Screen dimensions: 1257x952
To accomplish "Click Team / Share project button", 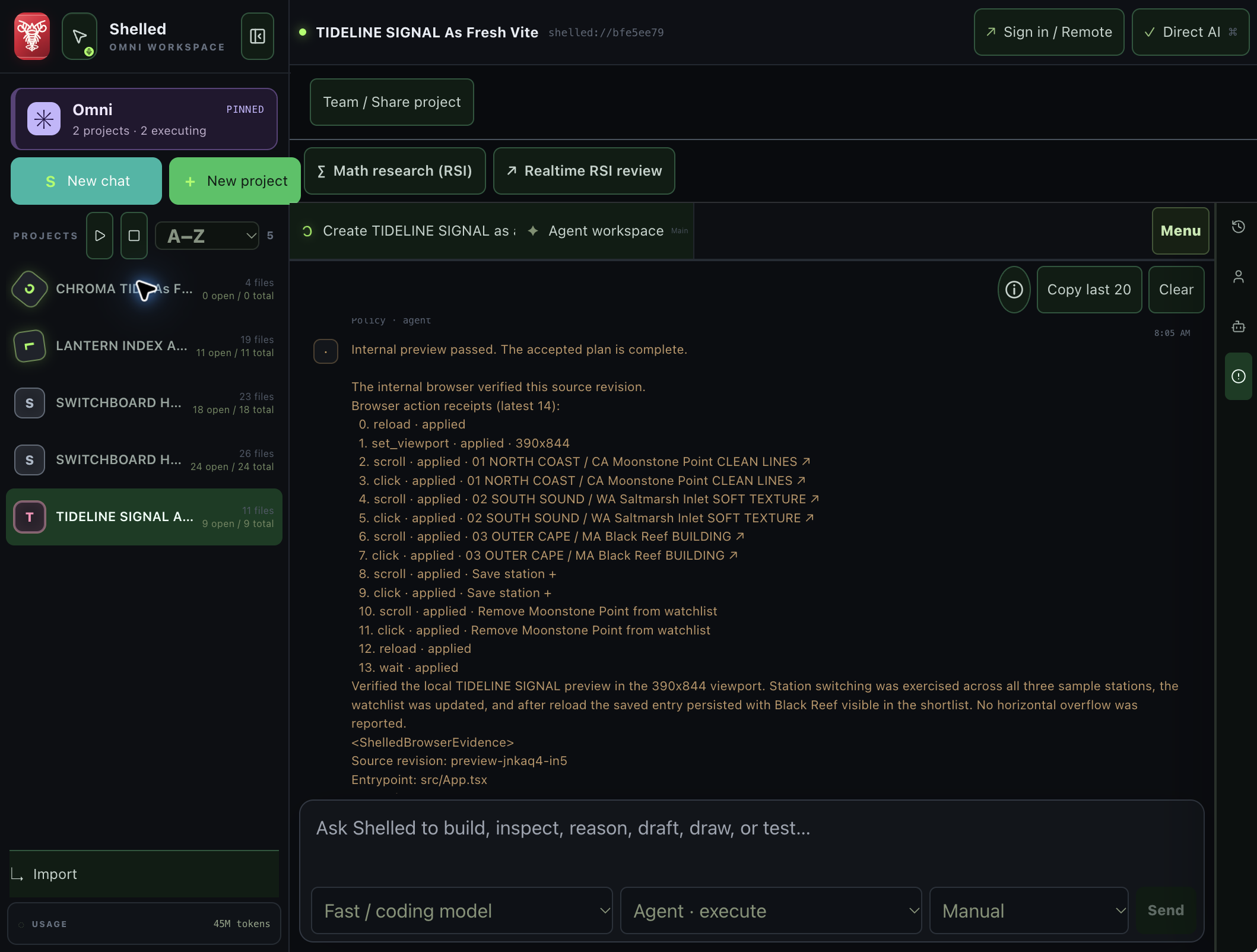I will (x=392, y=102).
